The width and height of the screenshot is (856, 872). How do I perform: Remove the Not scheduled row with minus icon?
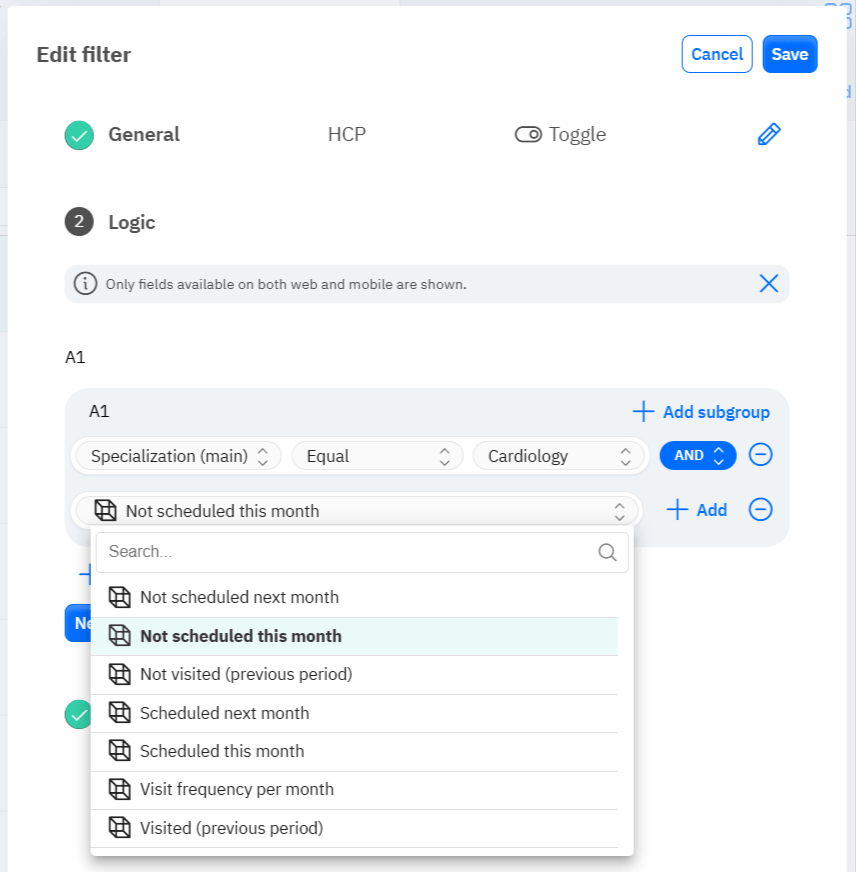pyautogui.click(x=760, y=509)
